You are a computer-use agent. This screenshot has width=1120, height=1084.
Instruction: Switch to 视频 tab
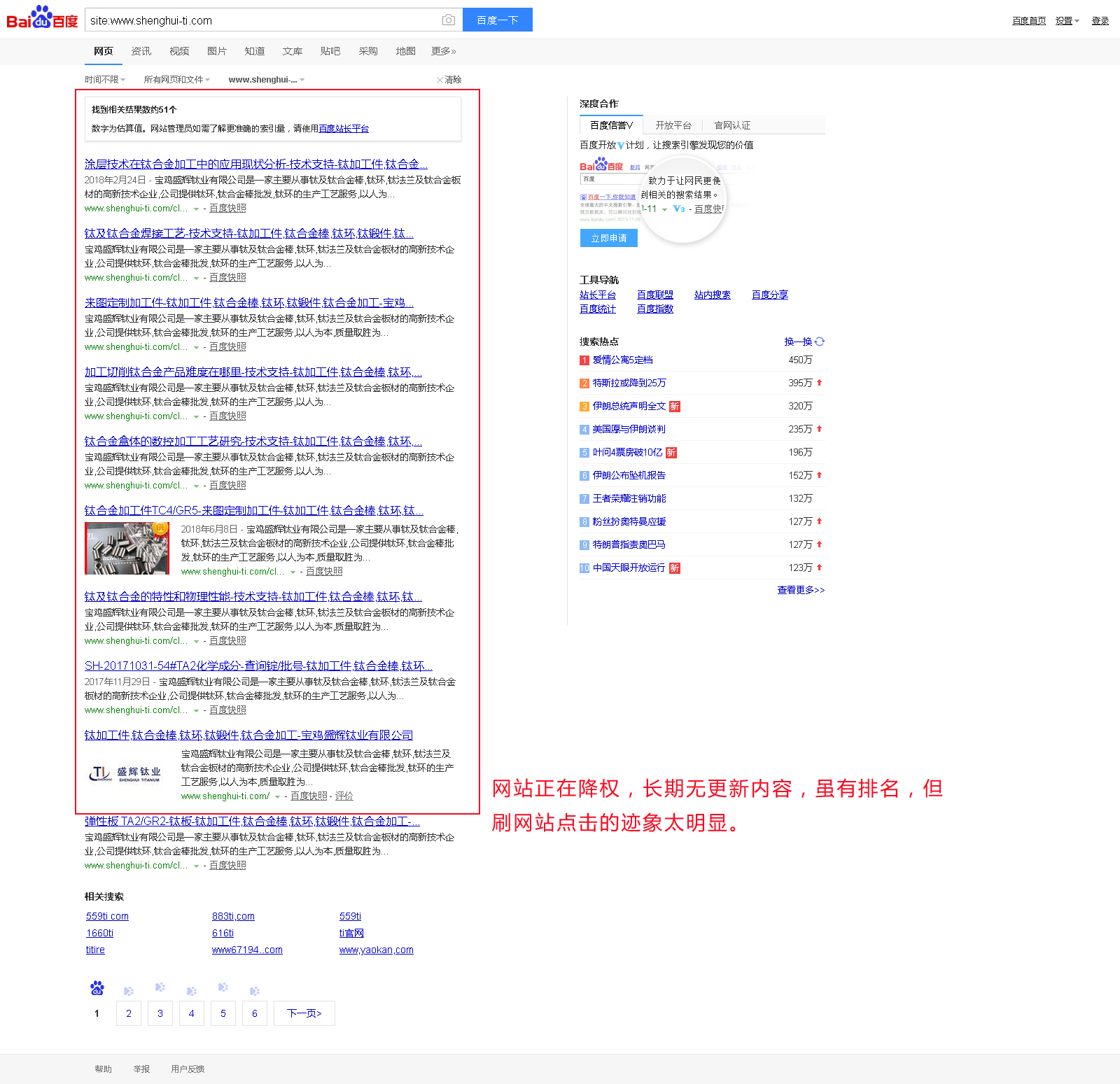tap(179, 51)
